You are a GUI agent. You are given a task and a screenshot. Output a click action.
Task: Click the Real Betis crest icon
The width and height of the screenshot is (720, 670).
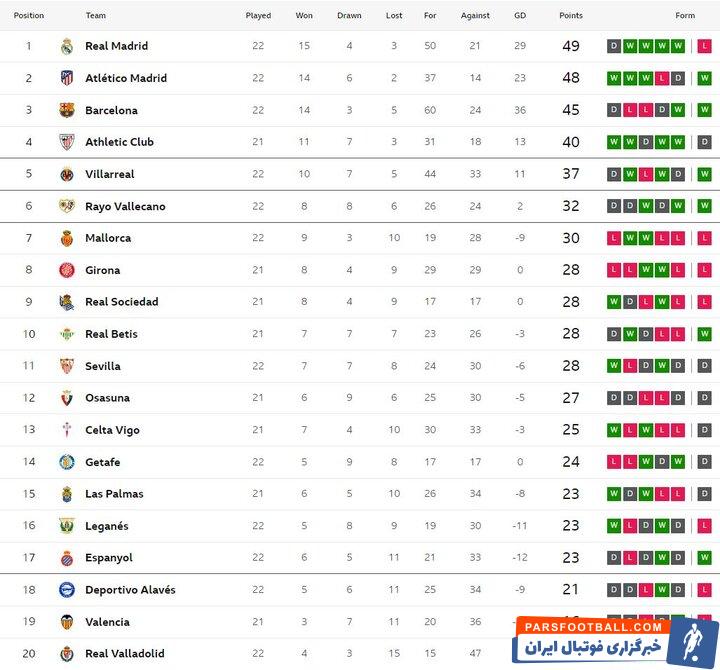click(66, 334)
